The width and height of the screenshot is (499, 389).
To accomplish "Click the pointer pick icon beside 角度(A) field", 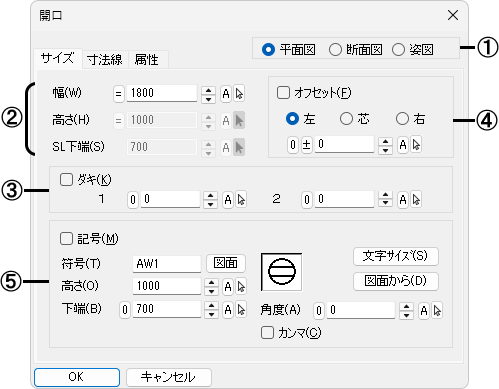I will click(437, 311).
